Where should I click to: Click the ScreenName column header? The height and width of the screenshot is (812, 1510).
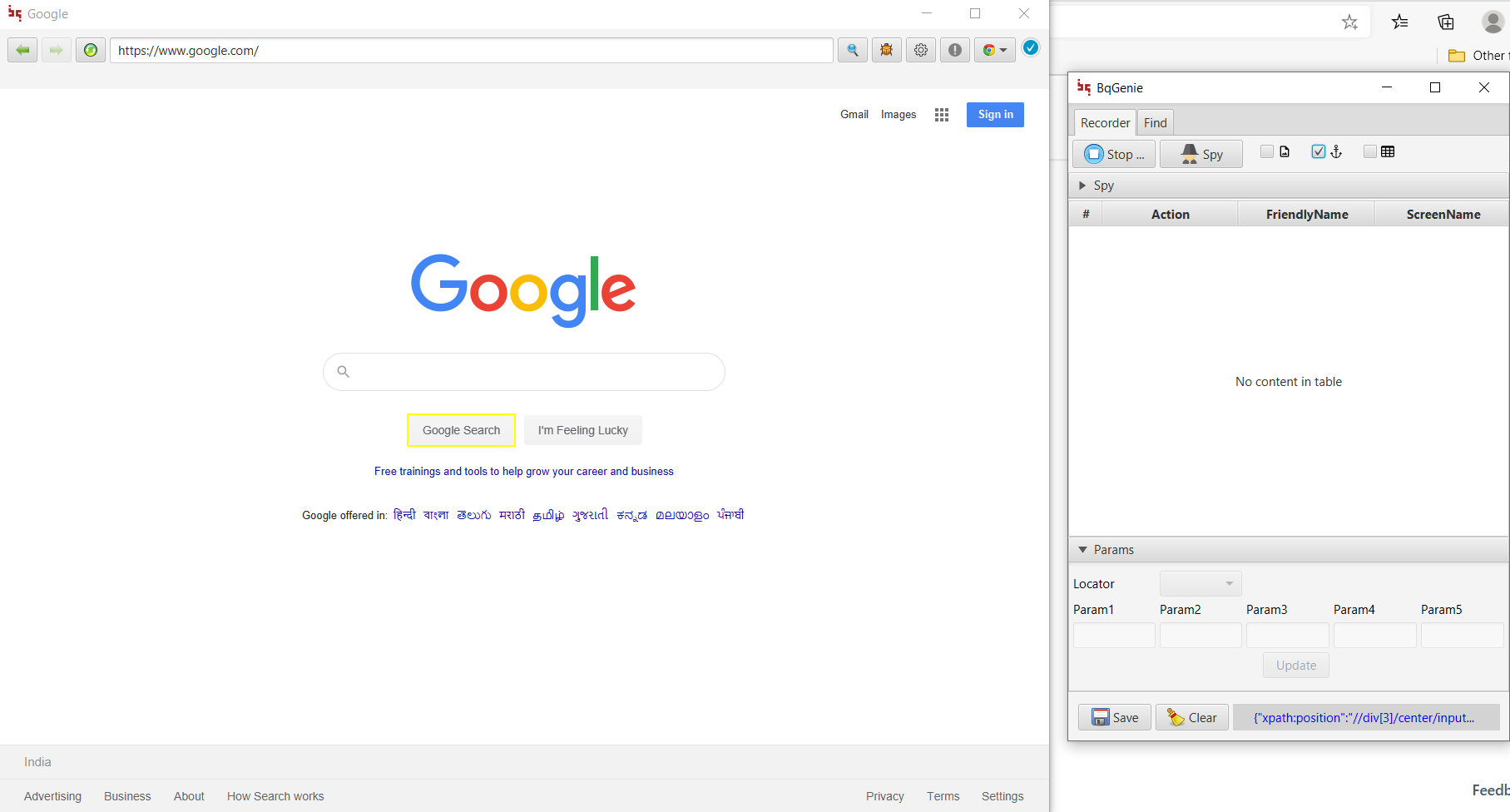pos(1443,214)
